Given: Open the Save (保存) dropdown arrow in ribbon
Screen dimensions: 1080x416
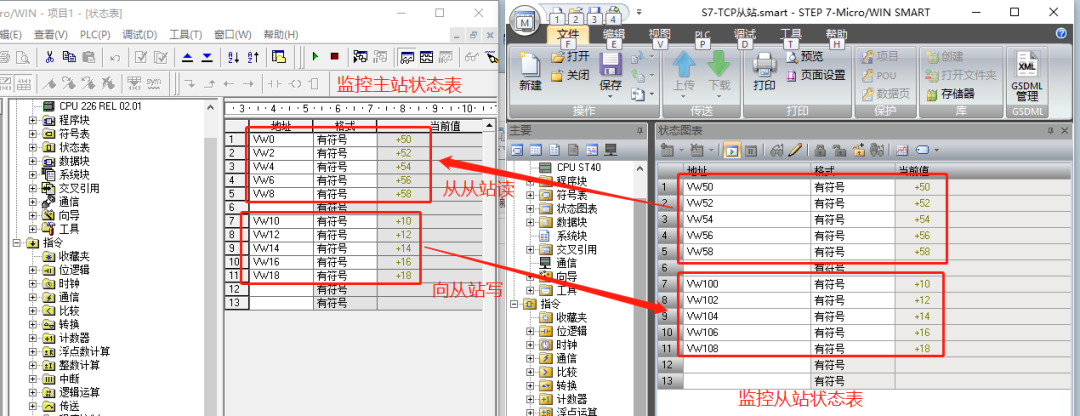Looking at the screenshot, I should (x=610, y=96).
